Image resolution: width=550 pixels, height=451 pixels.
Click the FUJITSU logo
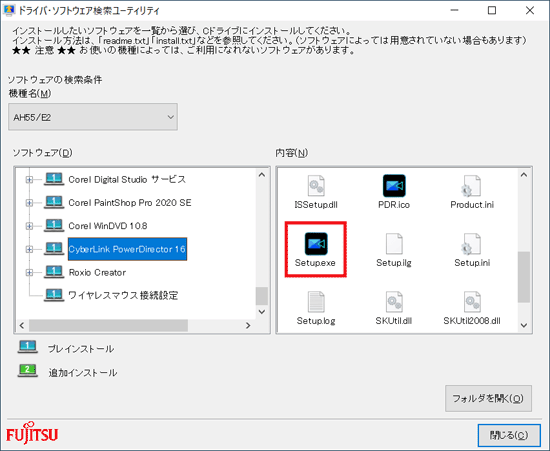click(x=32, y=433)
